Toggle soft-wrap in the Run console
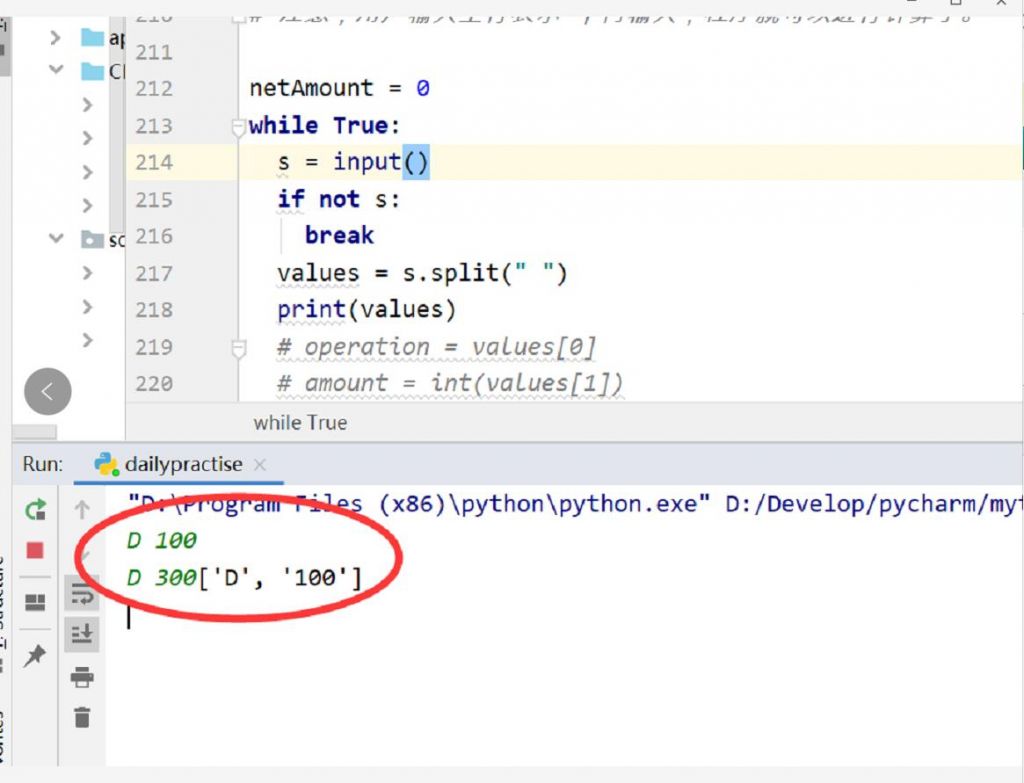This screenshot has width=1024, height=783. pos(82,594)
